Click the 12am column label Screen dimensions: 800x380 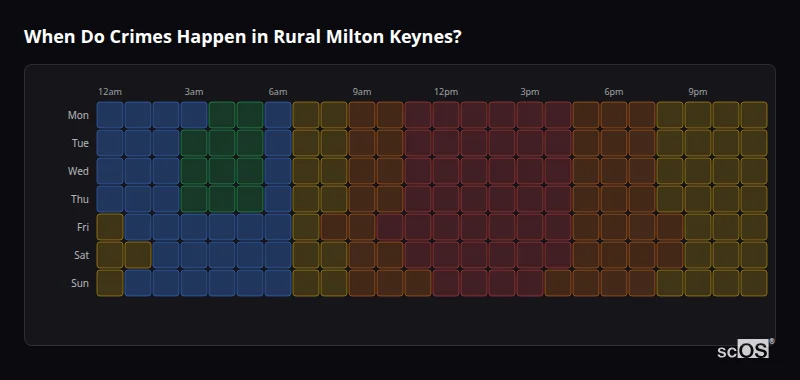pyautogui.click(x=110, y=92)
